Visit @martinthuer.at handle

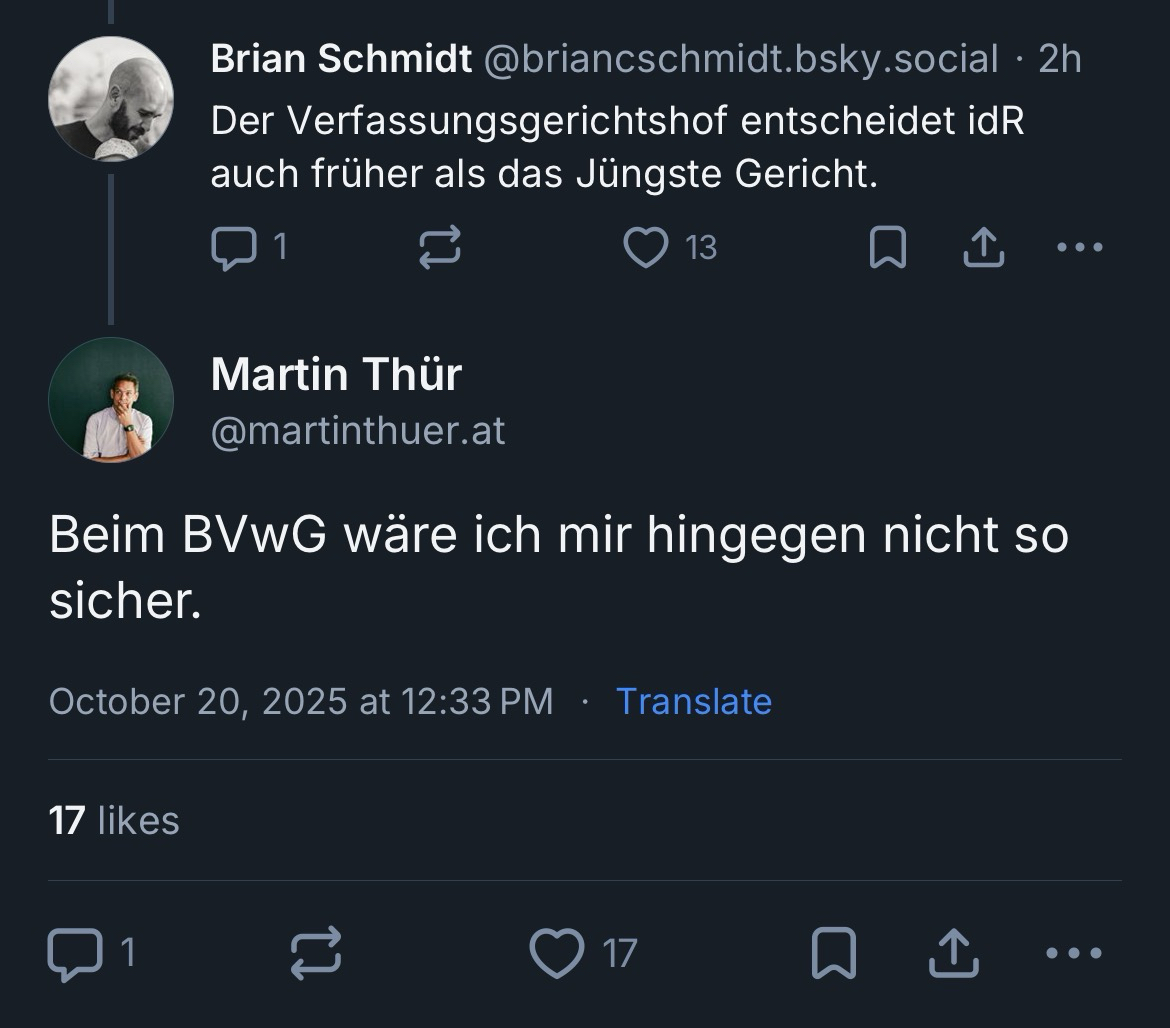click(358, 431)
